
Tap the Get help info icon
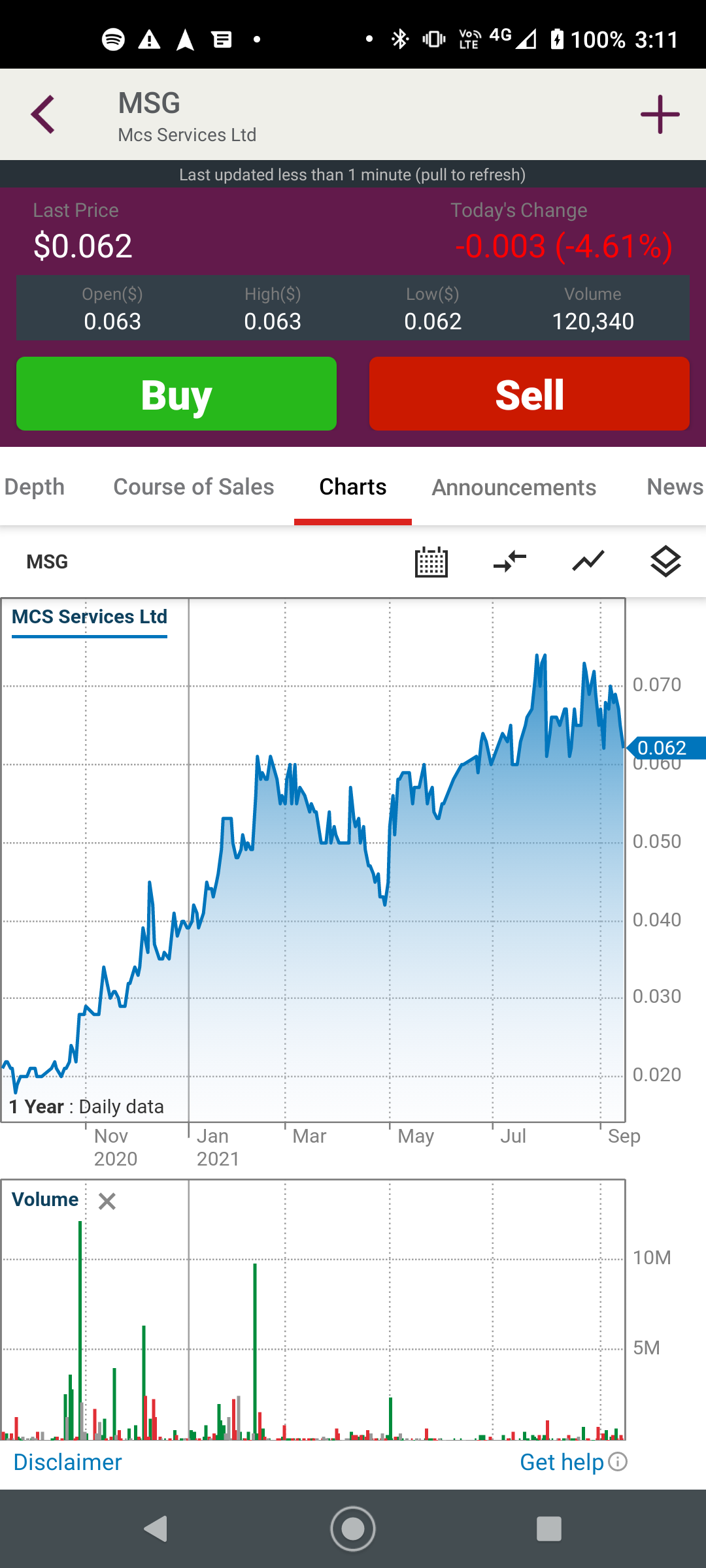618,1462
